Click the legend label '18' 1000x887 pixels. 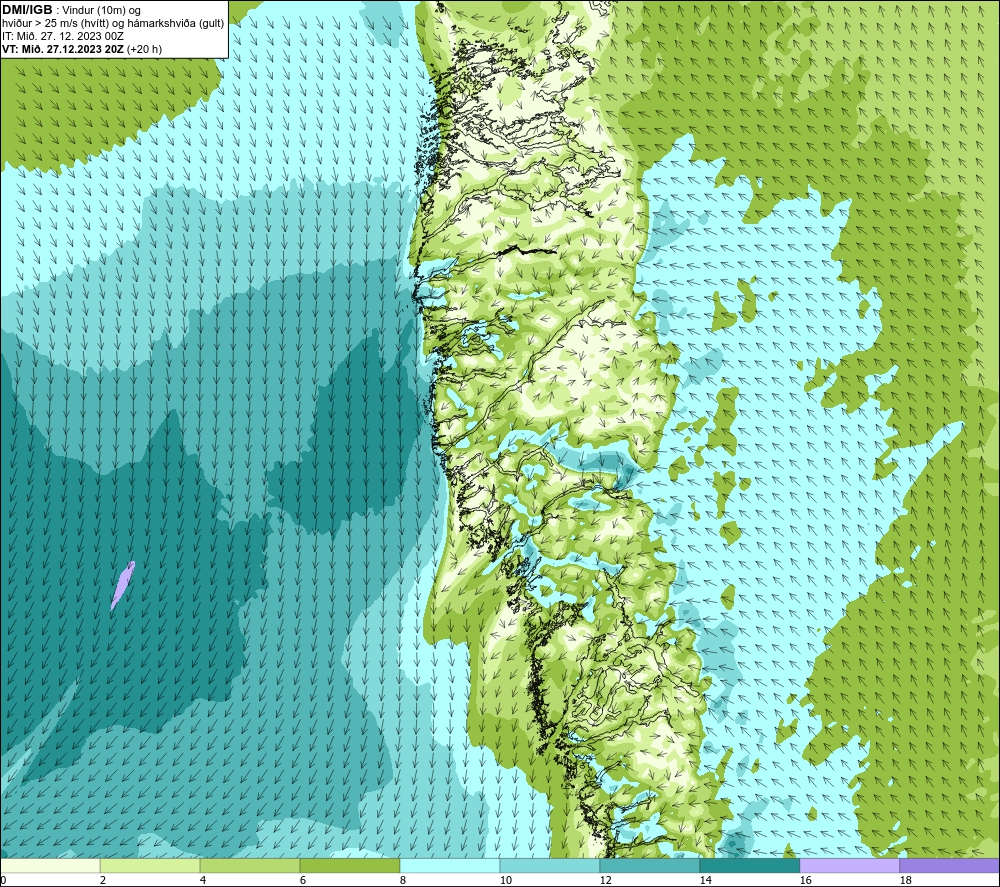(x=905, y=880)
